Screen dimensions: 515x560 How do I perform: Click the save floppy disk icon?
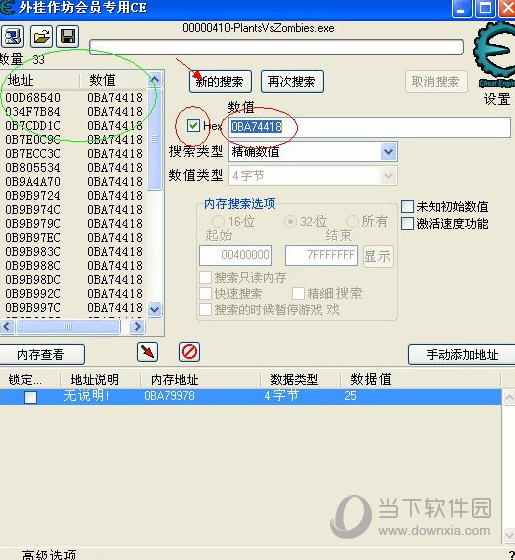tap(68, 36)
